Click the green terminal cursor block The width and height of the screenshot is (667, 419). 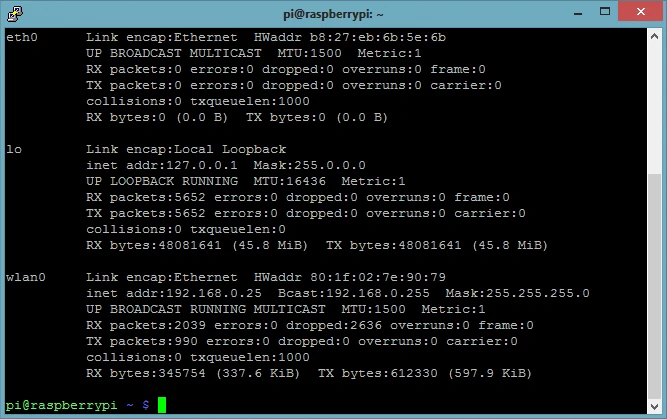(162, 405)
